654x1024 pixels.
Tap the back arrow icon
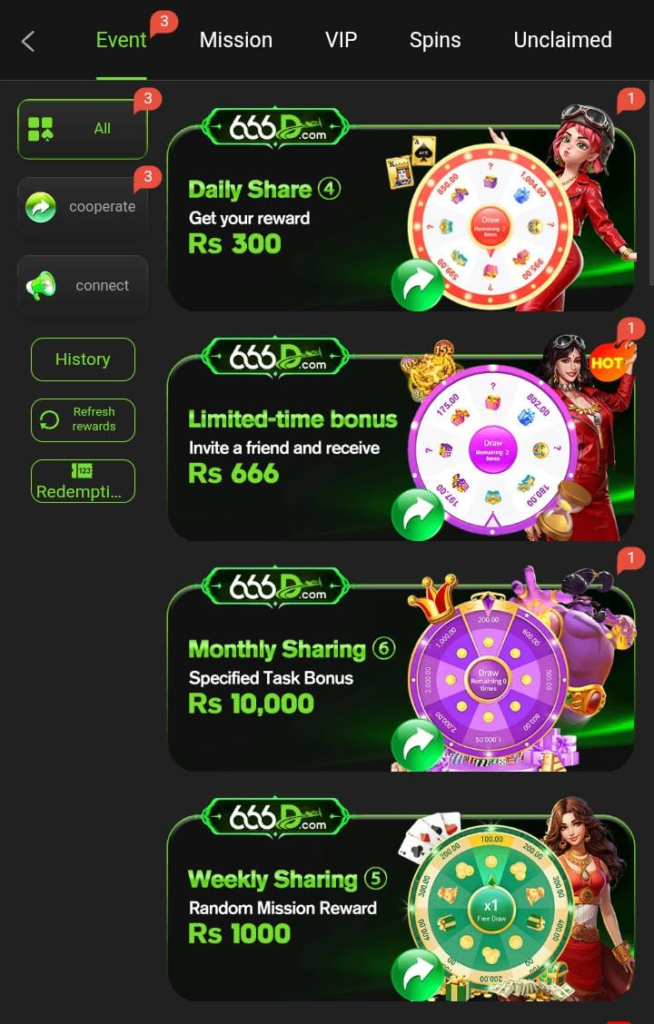pyautogui.click(x=27, y=42)
